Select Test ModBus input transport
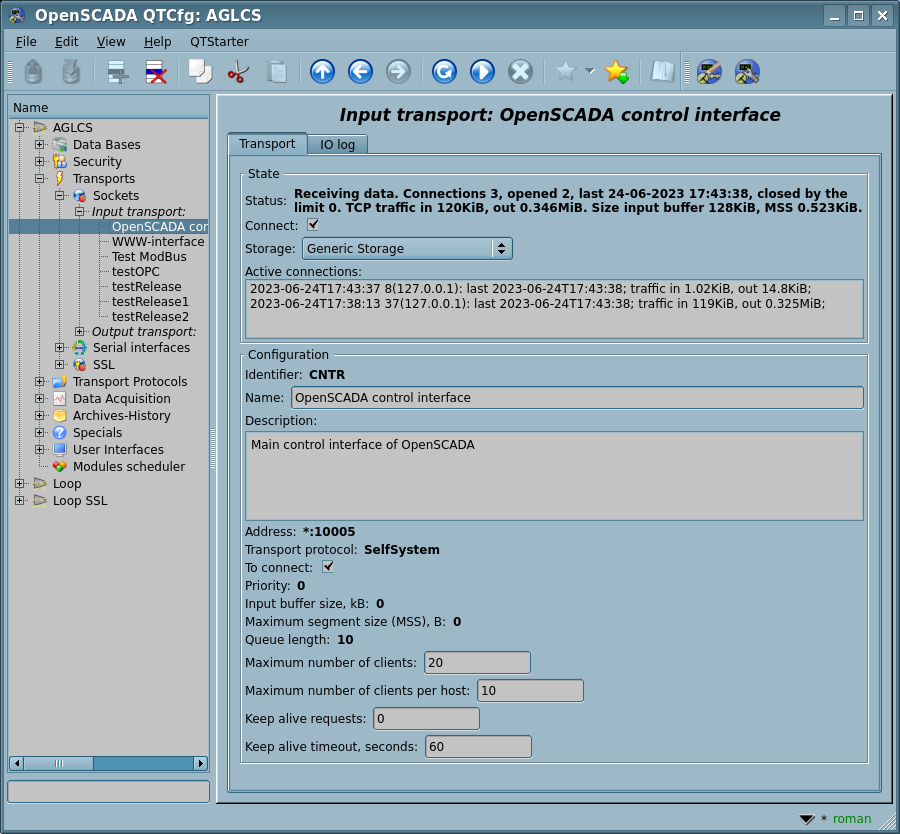The width and height of the screenshot is (900, 834). 149,257
